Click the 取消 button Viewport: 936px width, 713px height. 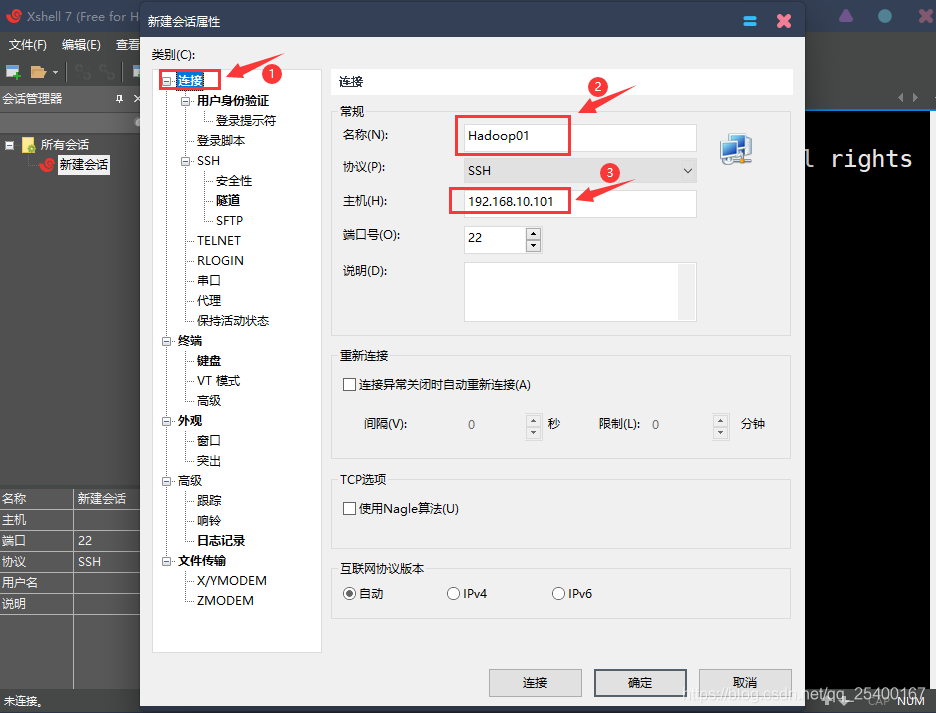pos(745,683)
